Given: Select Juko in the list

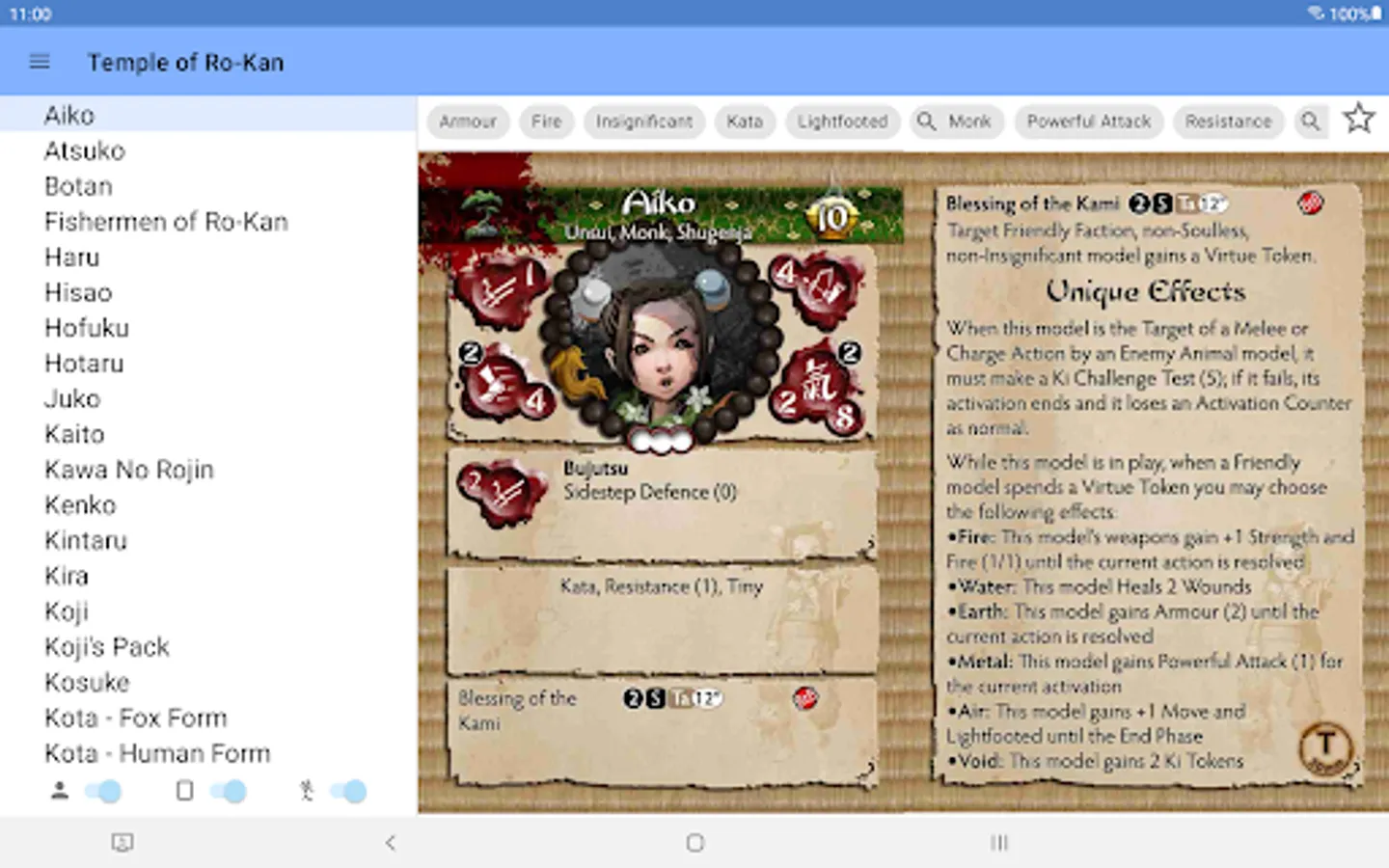Looking at the screenshot, I should tap(208, 398).
